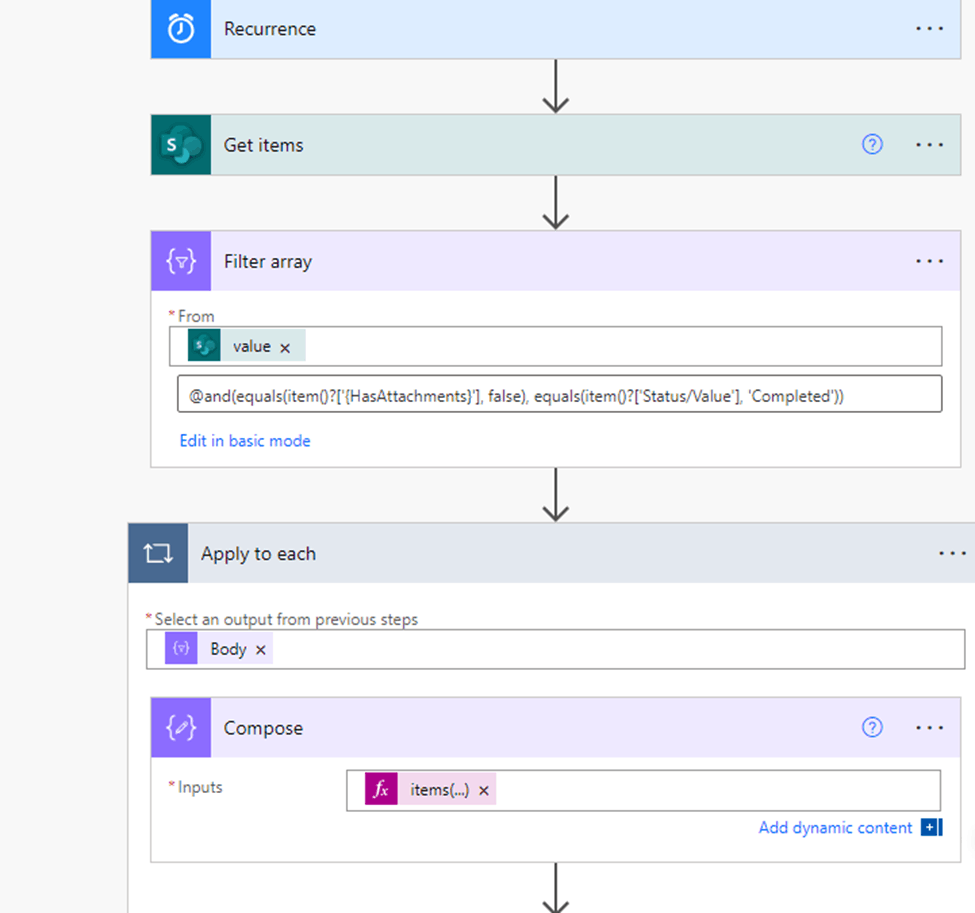The width and height of the screenshot is (975, 913).
Task: Click Add dynamic content link
Action: pyautogui.click(x=835, y=828)
